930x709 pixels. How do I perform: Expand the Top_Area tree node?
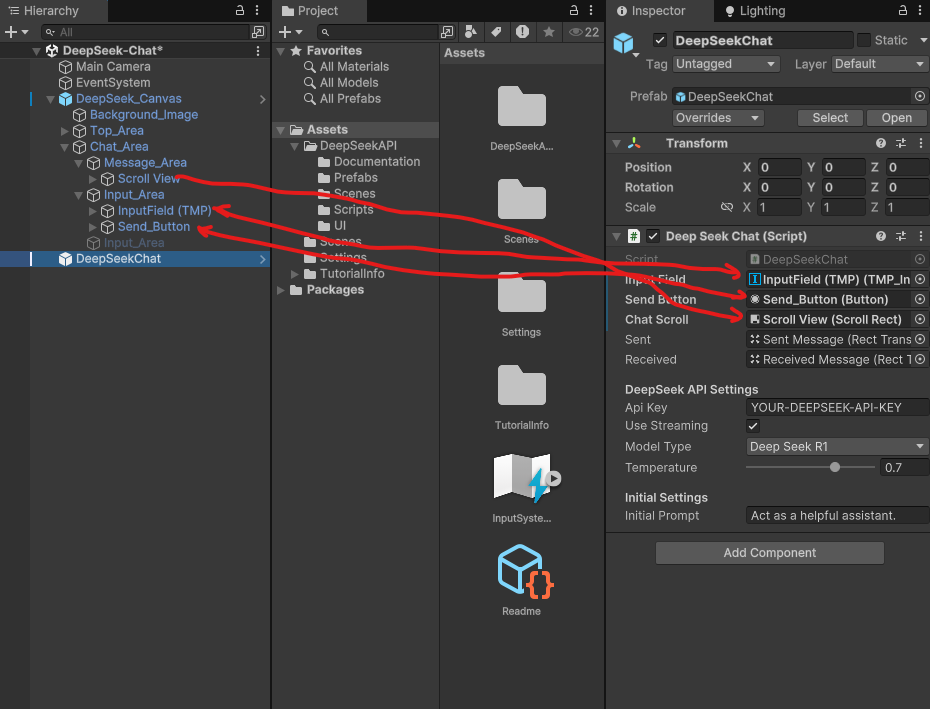65,131
